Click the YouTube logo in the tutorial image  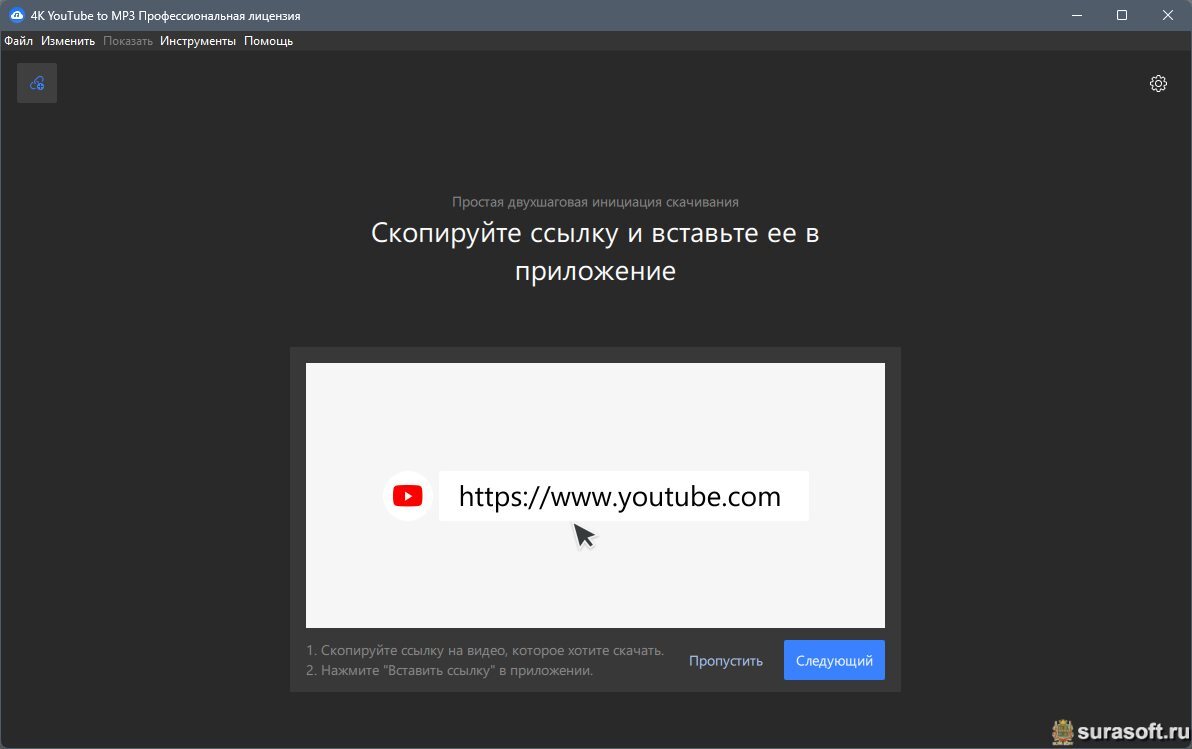(407, 496)
